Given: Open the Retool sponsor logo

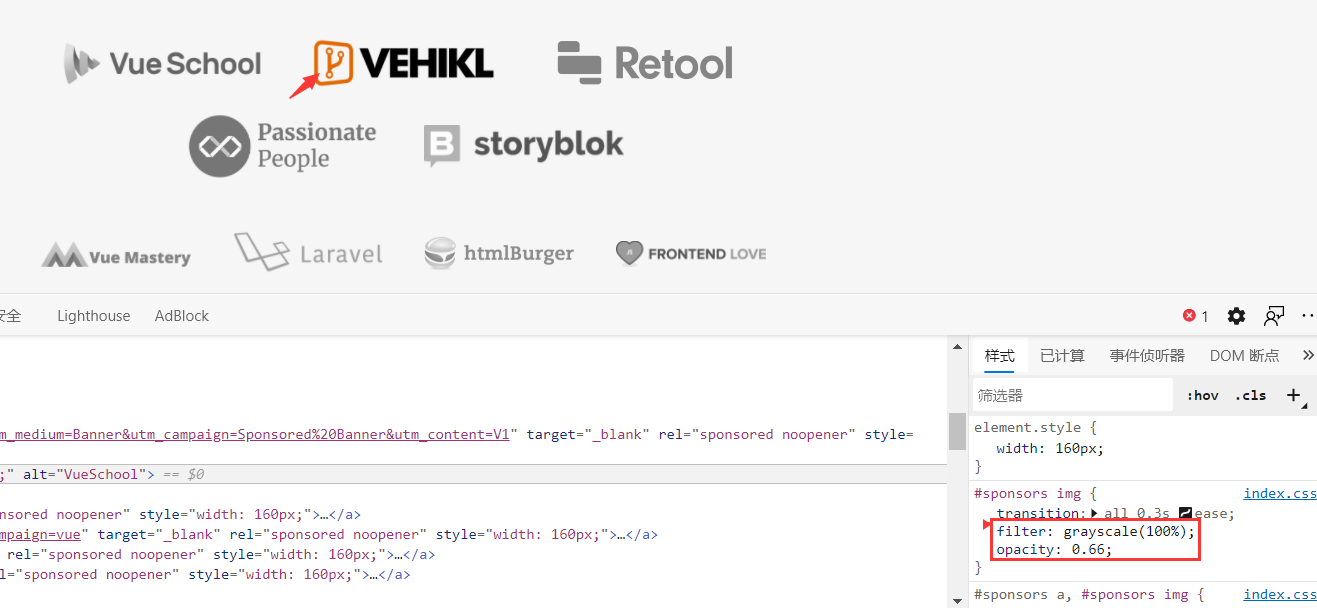Looking at the screenshot, I should tap(645, 63).
